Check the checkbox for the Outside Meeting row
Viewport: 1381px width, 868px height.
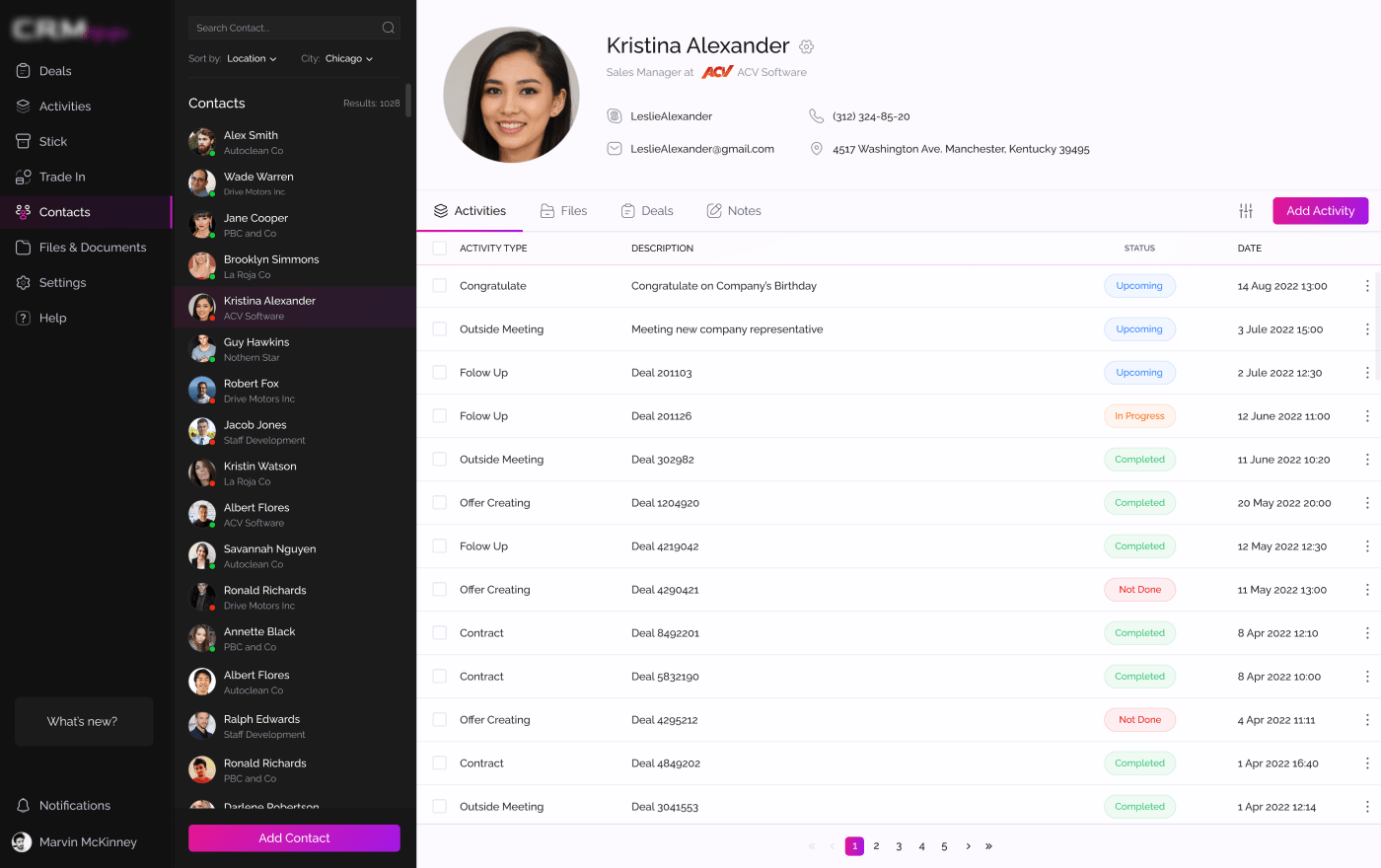439,328
